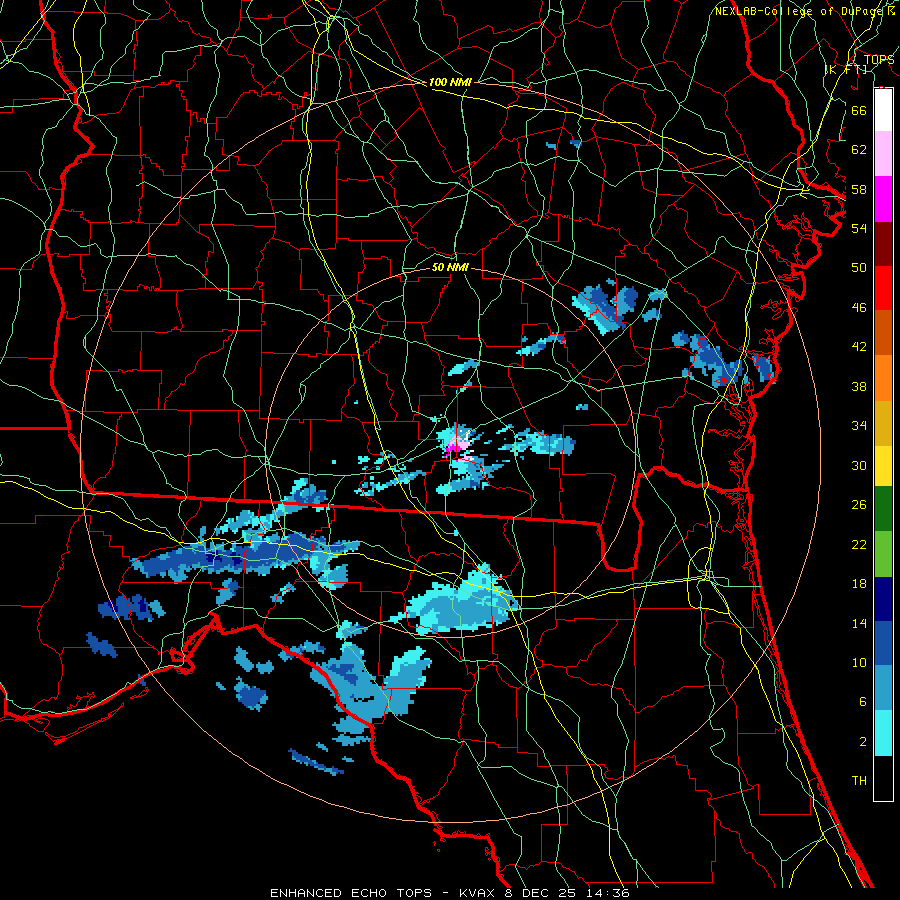Click the 18 legend label
Viewport: 900px width, 900px height.
[859, 584]
